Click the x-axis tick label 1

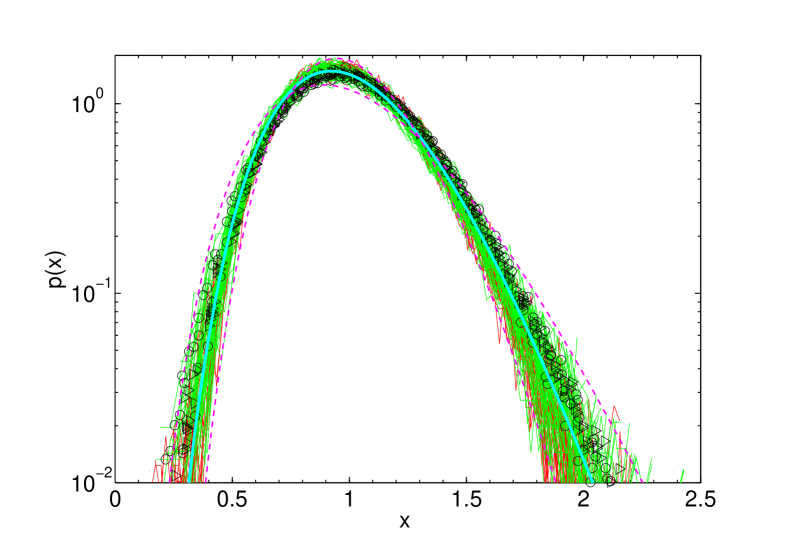349,500
